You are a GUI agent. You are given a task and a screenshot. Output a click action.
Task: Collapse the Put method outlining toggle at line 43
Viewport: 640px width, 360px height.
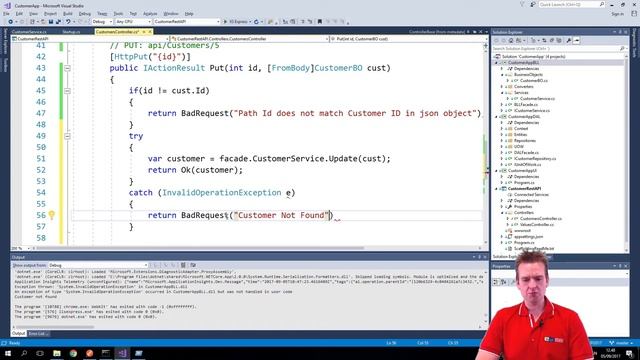pos(67,68)
